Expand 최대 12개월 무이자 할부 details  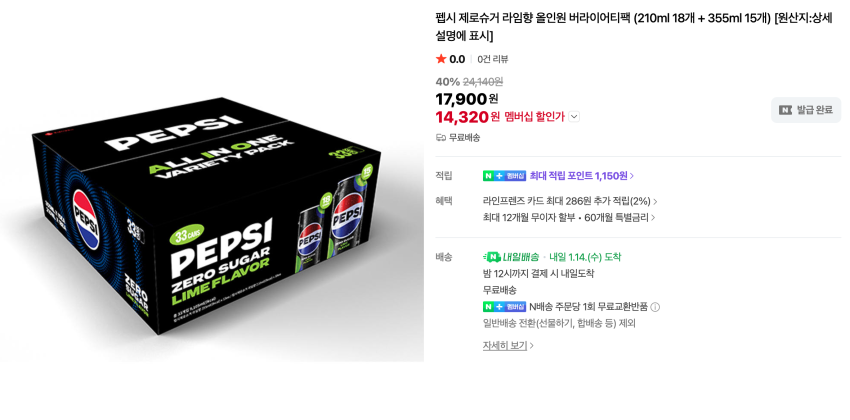click(x=569, y=217)
